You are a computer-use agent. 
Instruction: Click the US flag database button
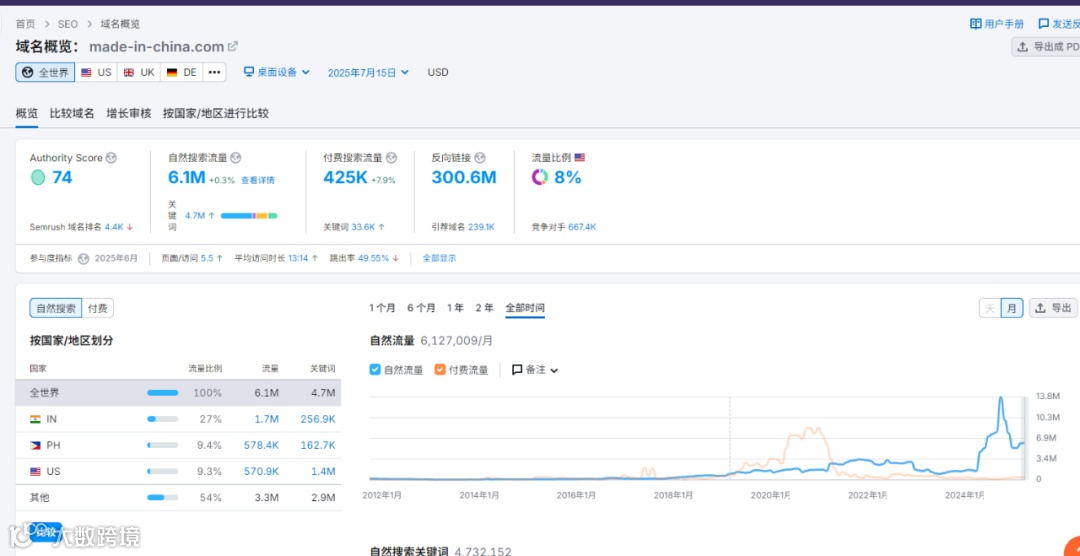tap(96, 72)
